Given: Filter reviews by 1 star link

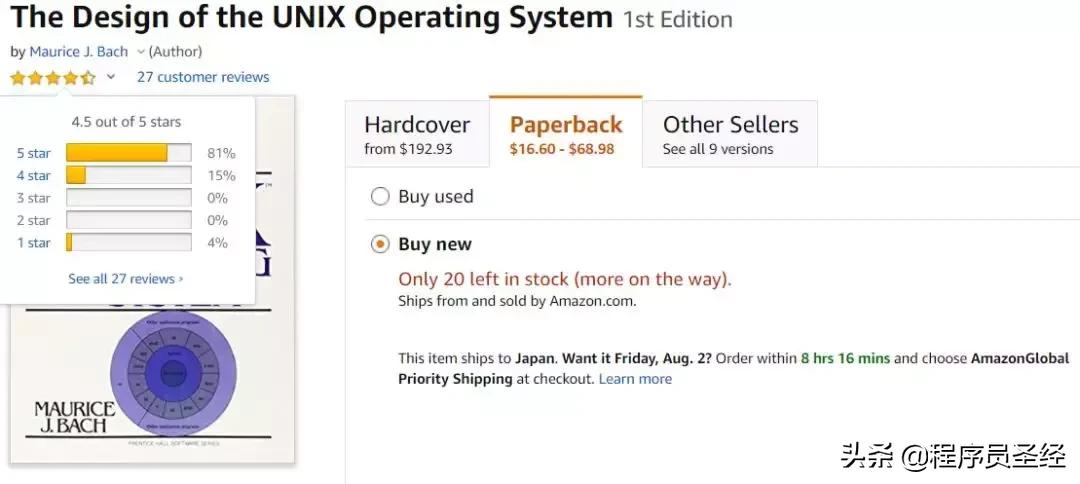Looking at the screenshot, I should click(33, 243).
